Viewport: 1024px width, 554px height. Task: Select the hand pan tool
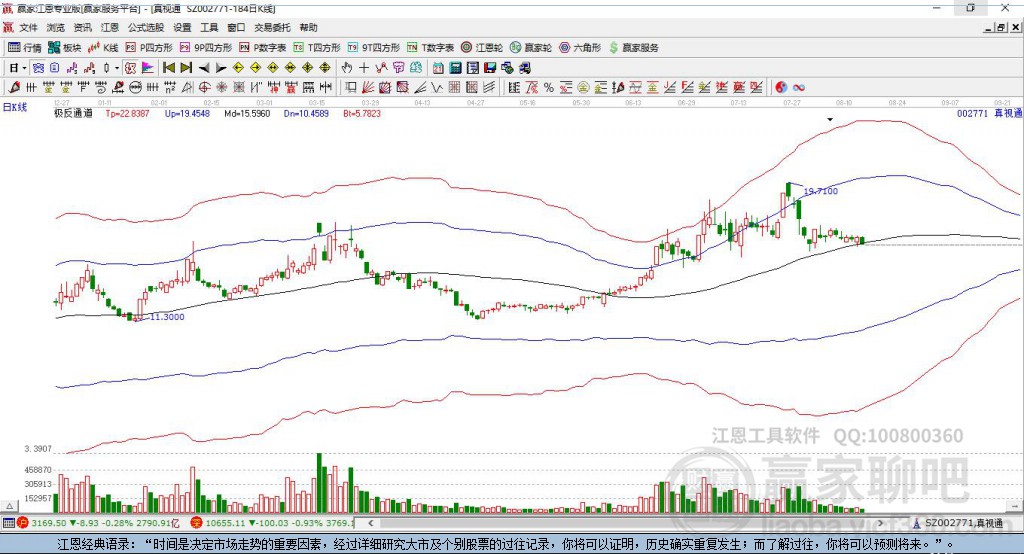coord(347,68)
